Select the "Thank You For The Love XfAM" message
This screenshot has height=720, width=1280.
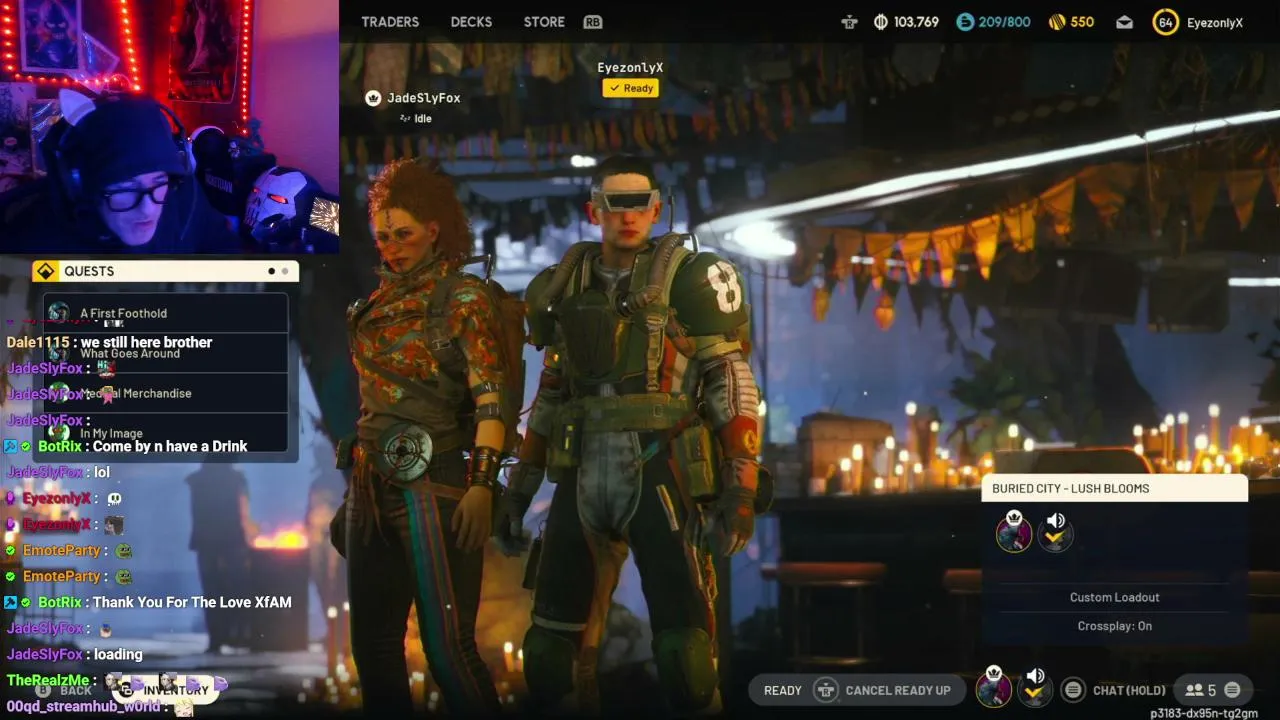(x=192, y=602)
